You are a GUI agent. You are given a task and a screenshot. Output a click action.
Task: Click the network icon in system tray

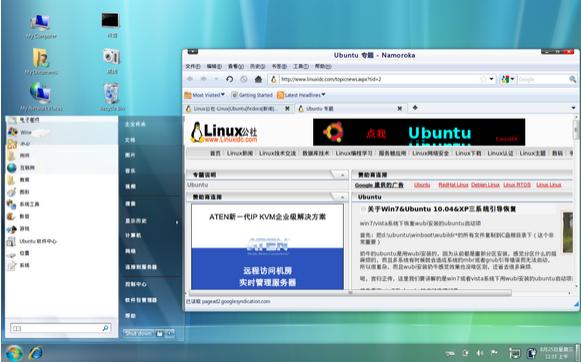[x=515, y=353]
